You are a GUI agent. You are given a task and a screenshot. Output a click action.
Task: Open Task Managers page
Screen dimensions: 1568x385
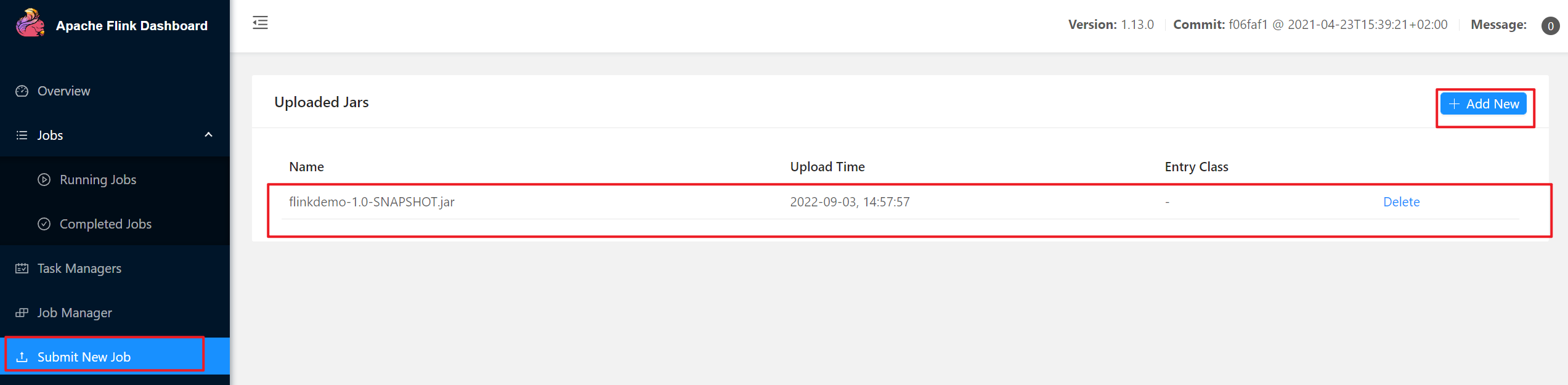coord(79,269)
